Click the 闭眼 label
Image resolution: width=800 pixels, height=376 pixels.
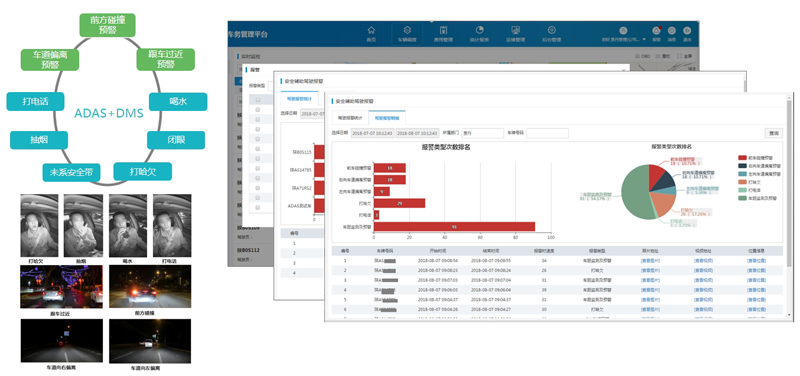[x=176, y=140]
